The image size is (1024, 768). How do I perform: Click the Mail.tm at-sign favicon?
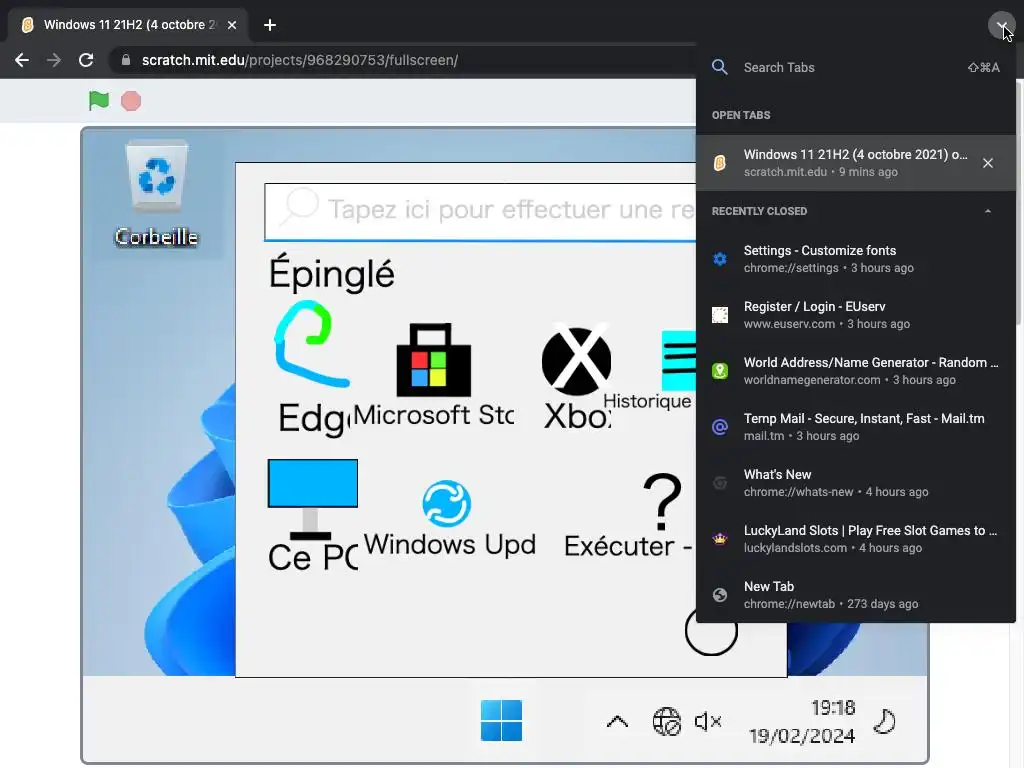[x=720, y=427]
